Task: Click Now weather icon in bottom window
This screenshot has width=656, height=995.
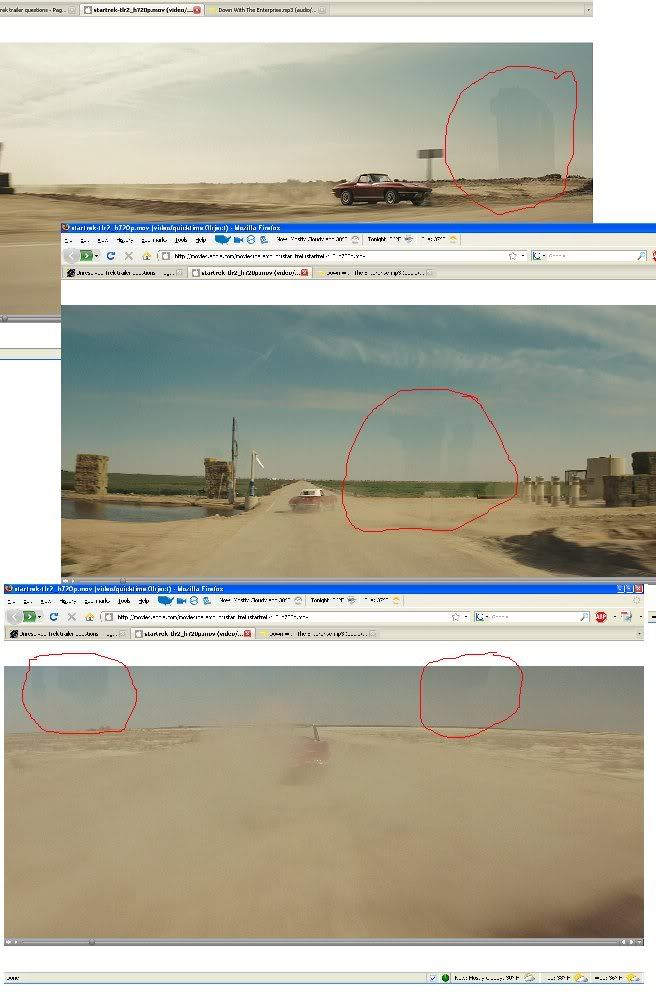Action: (x=298, y=600)
